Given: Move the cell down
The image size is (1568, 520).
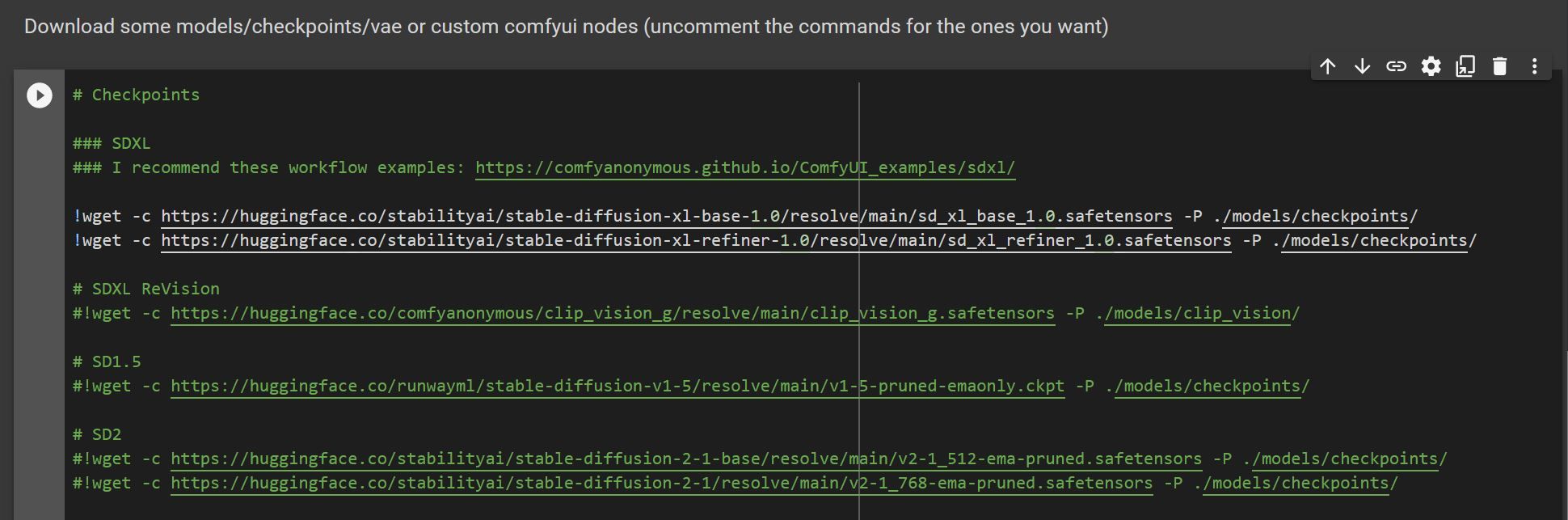Looking at the screenshot, I should coord(1362,66).
